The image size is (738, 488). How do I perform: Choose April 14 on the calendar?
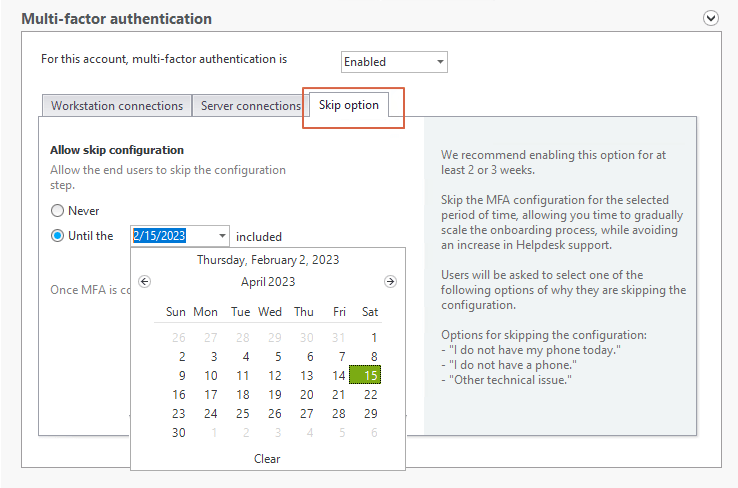coord(338,376)
